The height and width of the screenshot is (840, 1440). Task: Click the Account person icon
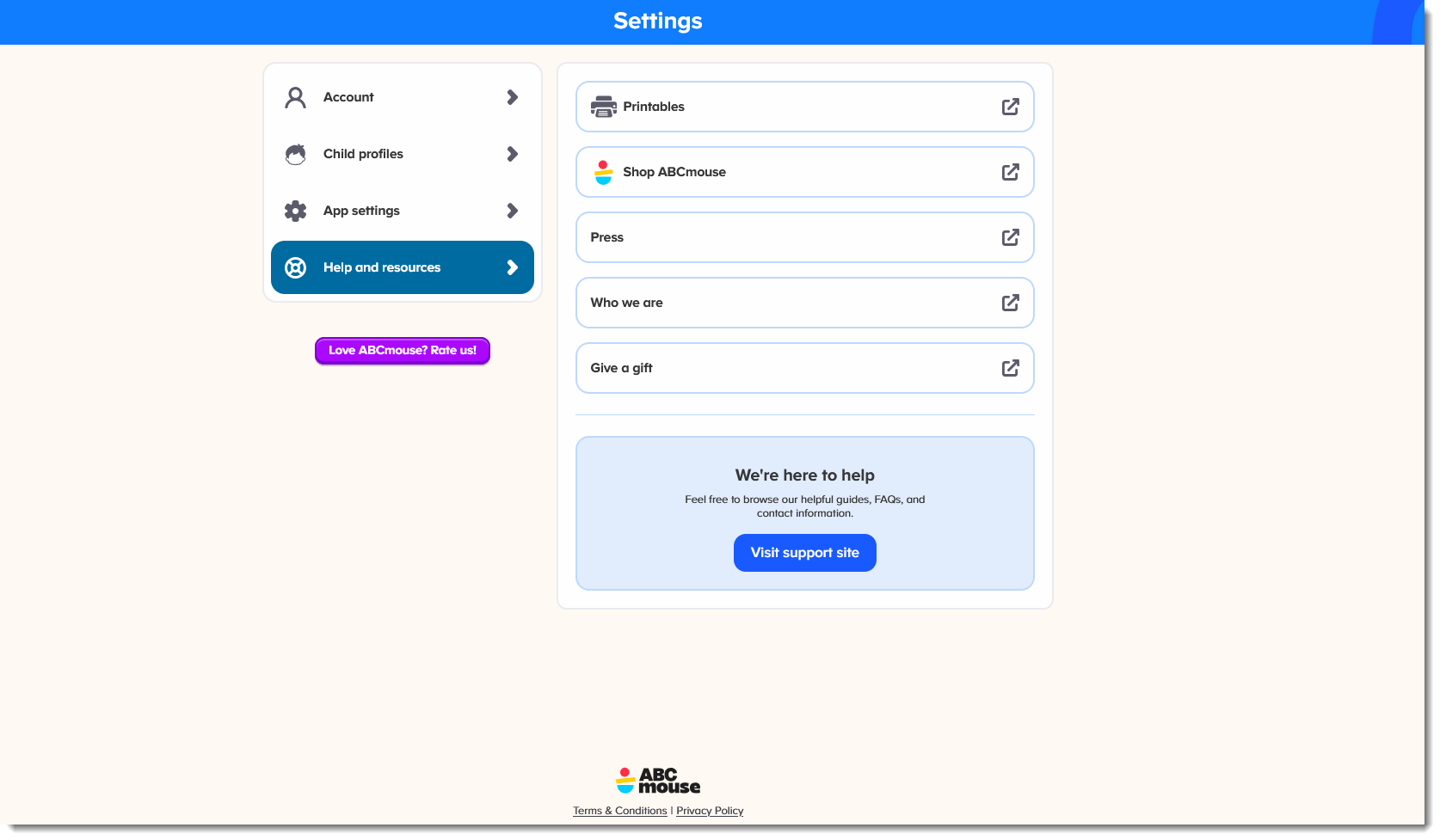pos(295,97)
